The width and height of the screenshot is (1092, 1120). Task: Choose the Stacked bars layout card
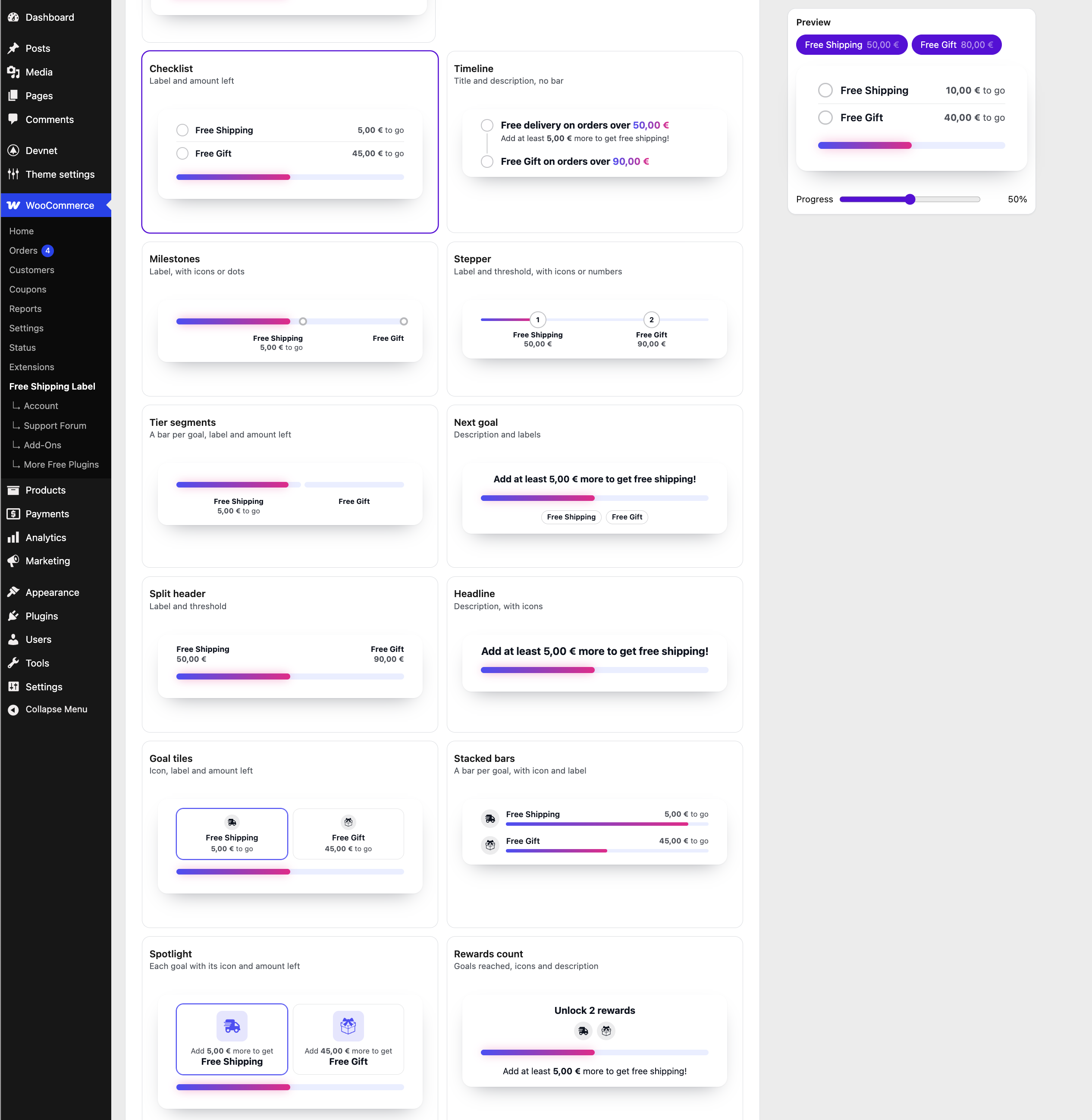pos(595,834)
